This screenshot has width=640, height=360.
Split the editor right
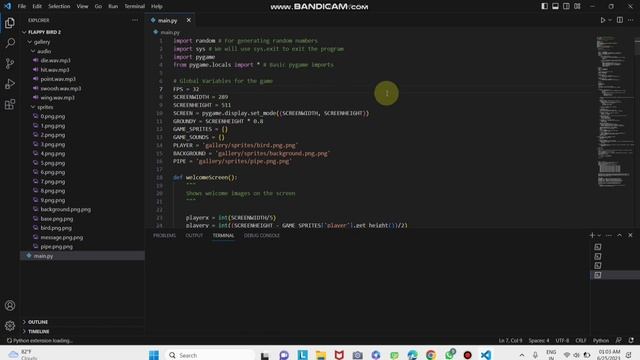pos(620,20)
